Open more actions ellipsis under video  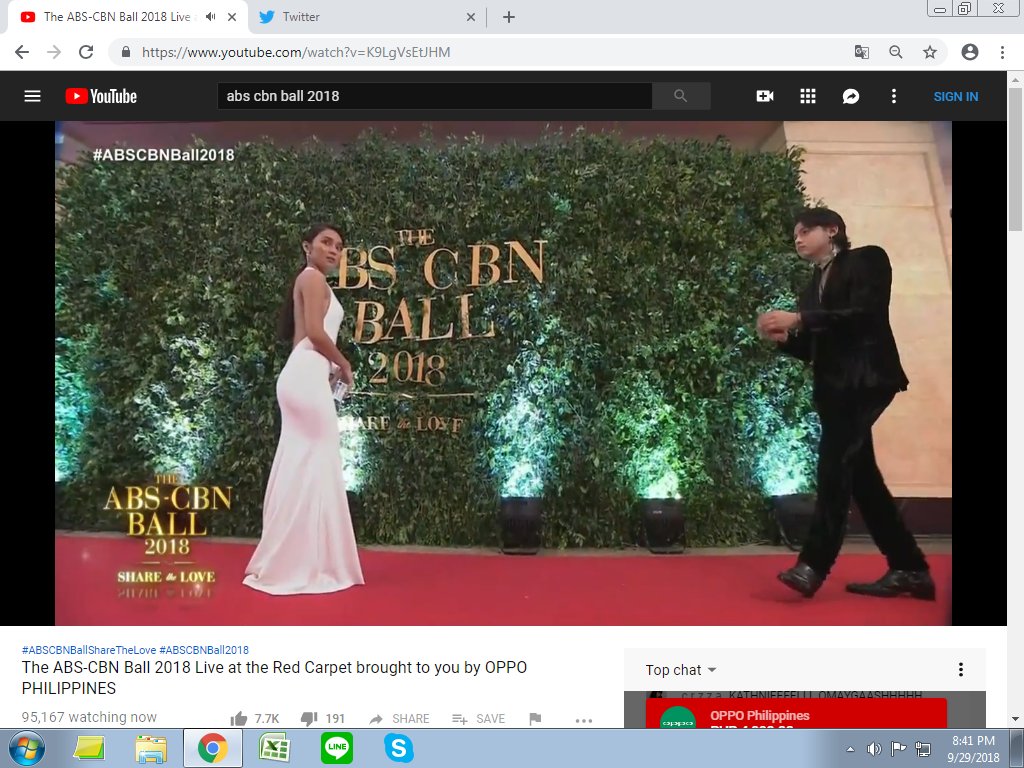584,720
